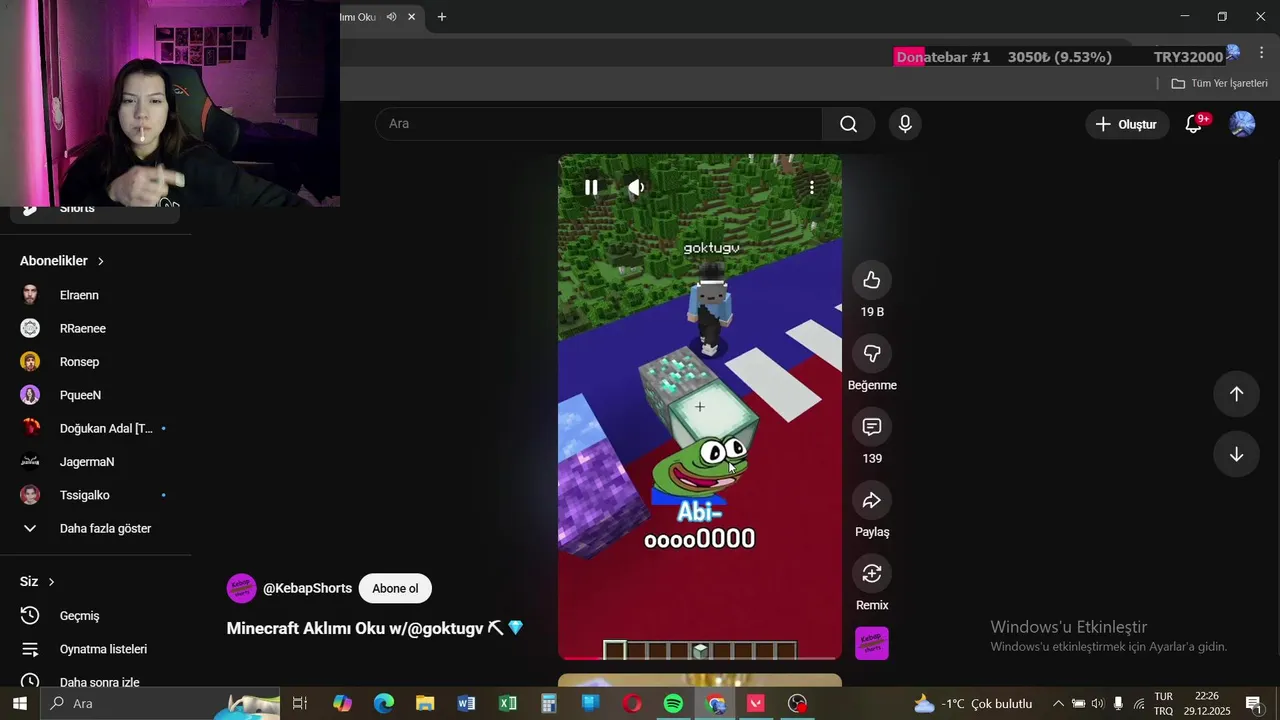The width and height of the screenshot is (1280, 720).
Task: Open a new browser tab
Action: pyautogui.click(x=442, y=17)
